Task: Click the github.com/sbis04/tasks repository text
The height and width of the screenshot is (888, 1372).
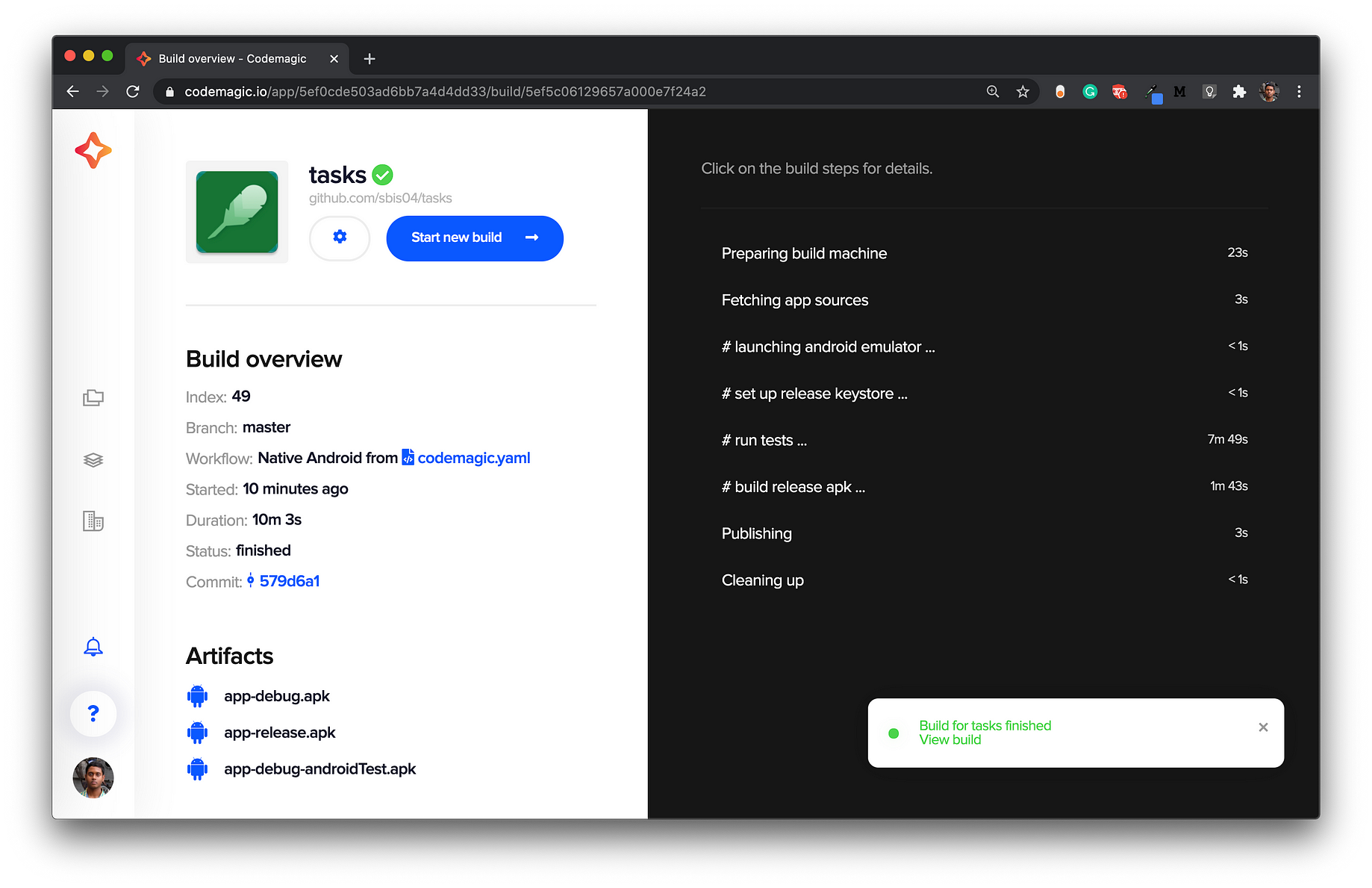Action: (381, 198)
